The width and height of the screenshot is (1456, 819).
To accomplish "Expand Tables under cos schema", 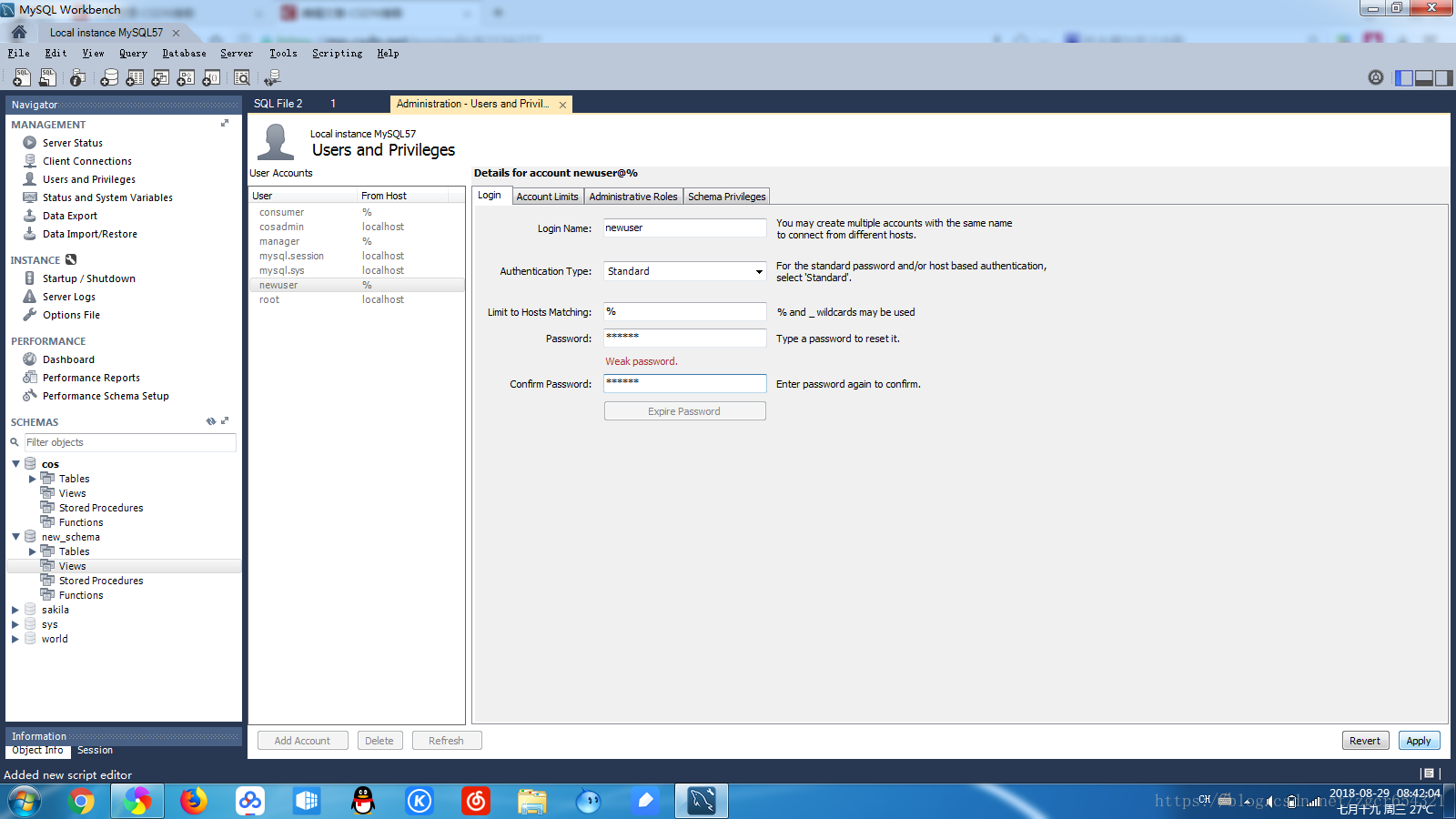I will [33, 479].
